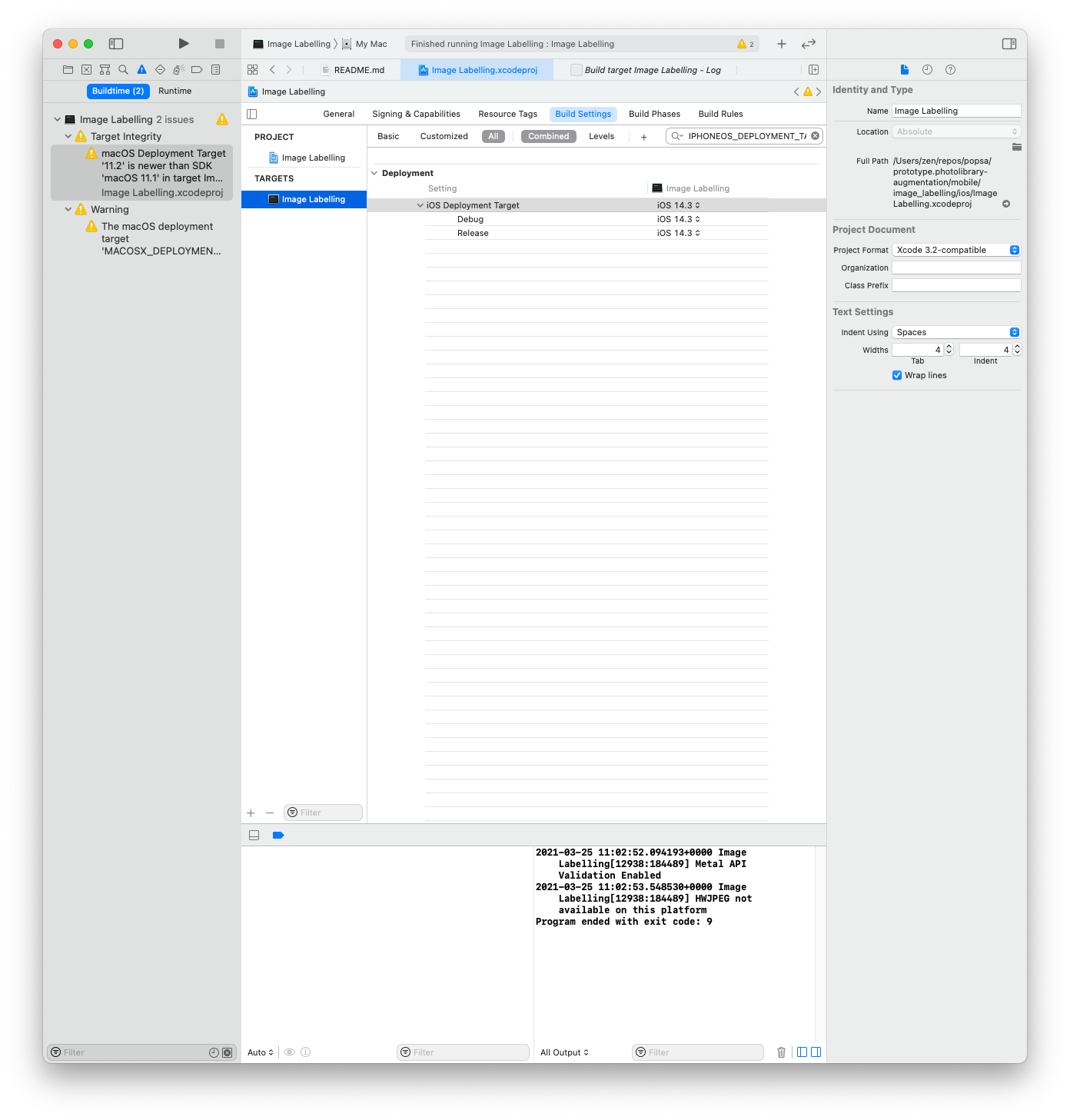This screenshot has width=1070, height=1120.
Task: Switch to the General tab
Action: pos(339,114)
